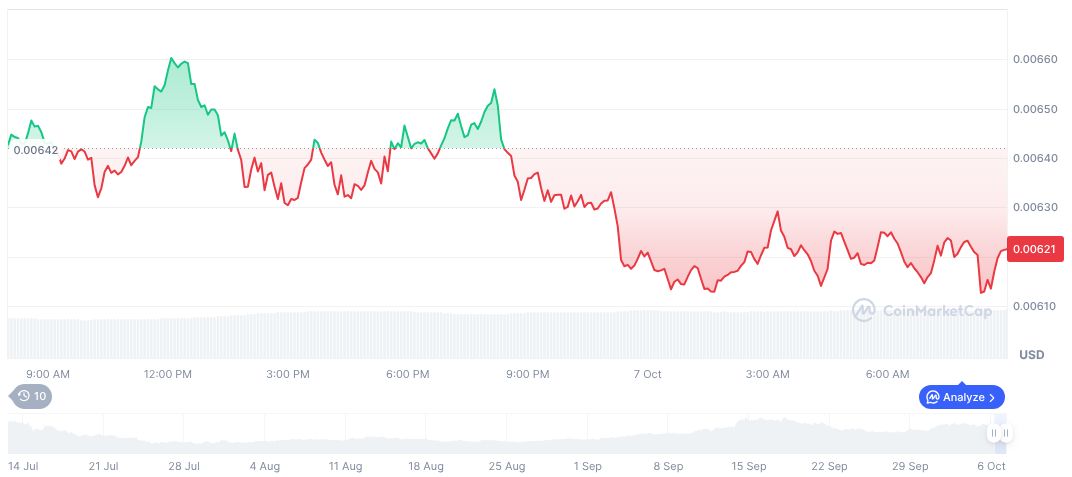Click the history clock icon badge
Viewport: 1072px width, 477px height.
[x=24, y=396]
